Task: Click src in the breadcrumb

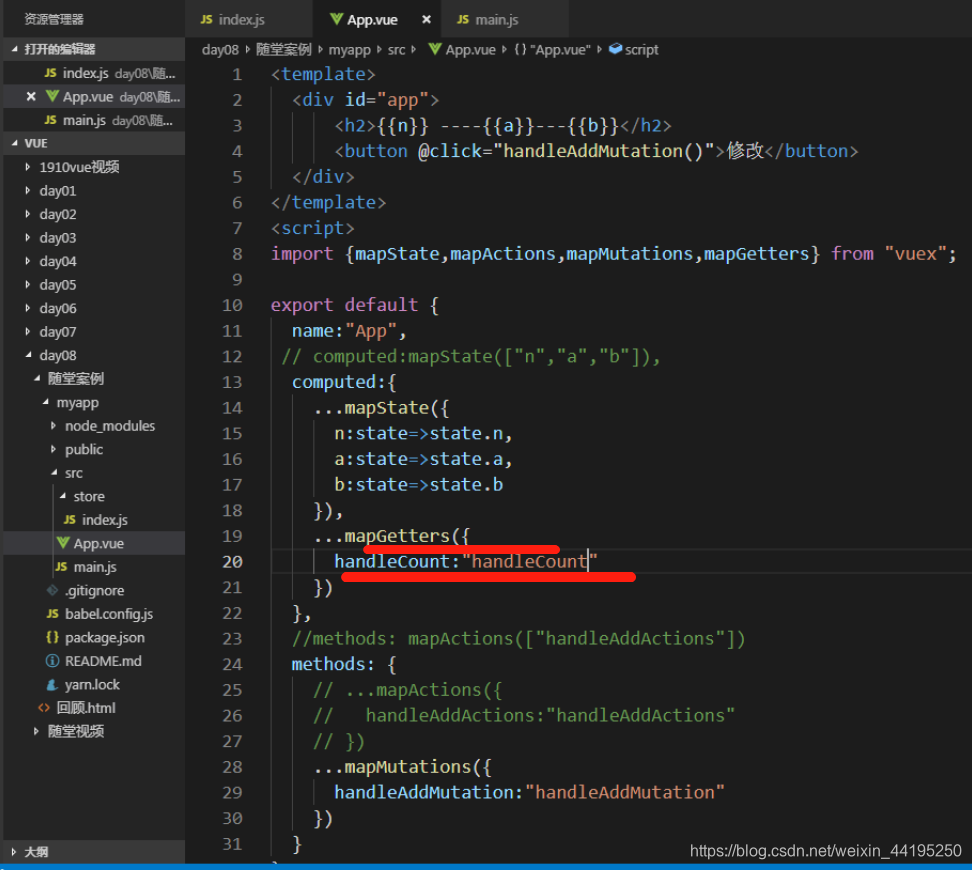Action: tap(396, 50)
